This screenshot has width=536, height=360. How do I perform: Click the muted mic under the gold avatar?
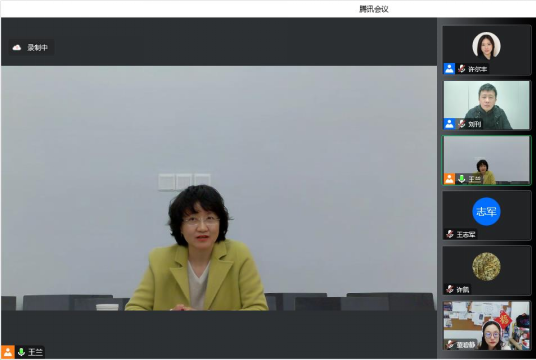coord(450,289)
